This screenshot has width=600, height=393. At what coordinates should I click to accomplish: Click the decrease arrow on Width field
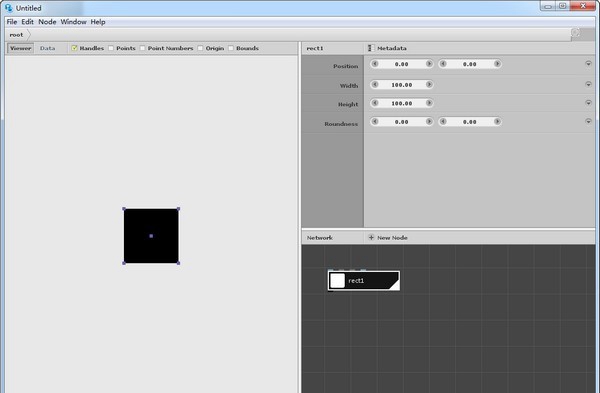tap(375, 84)
